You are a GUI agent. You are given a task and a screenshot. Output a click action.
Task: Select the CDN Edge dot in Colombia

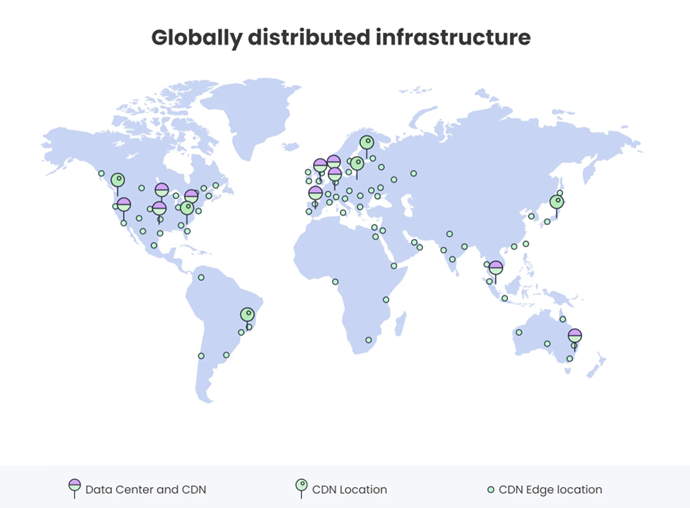coord(201,278)
